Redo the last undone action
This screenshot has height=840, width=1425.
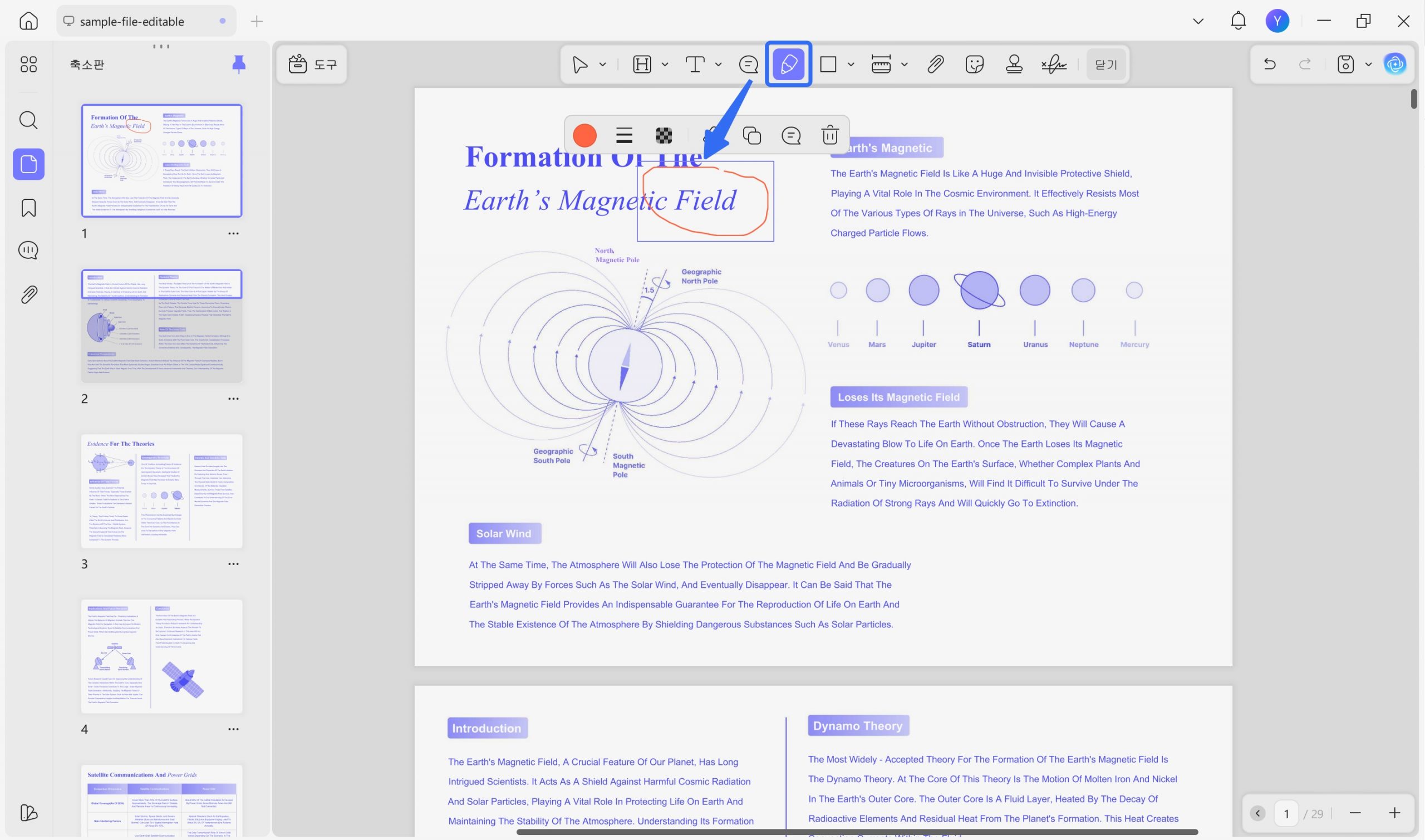click(x=1305, y=64)
